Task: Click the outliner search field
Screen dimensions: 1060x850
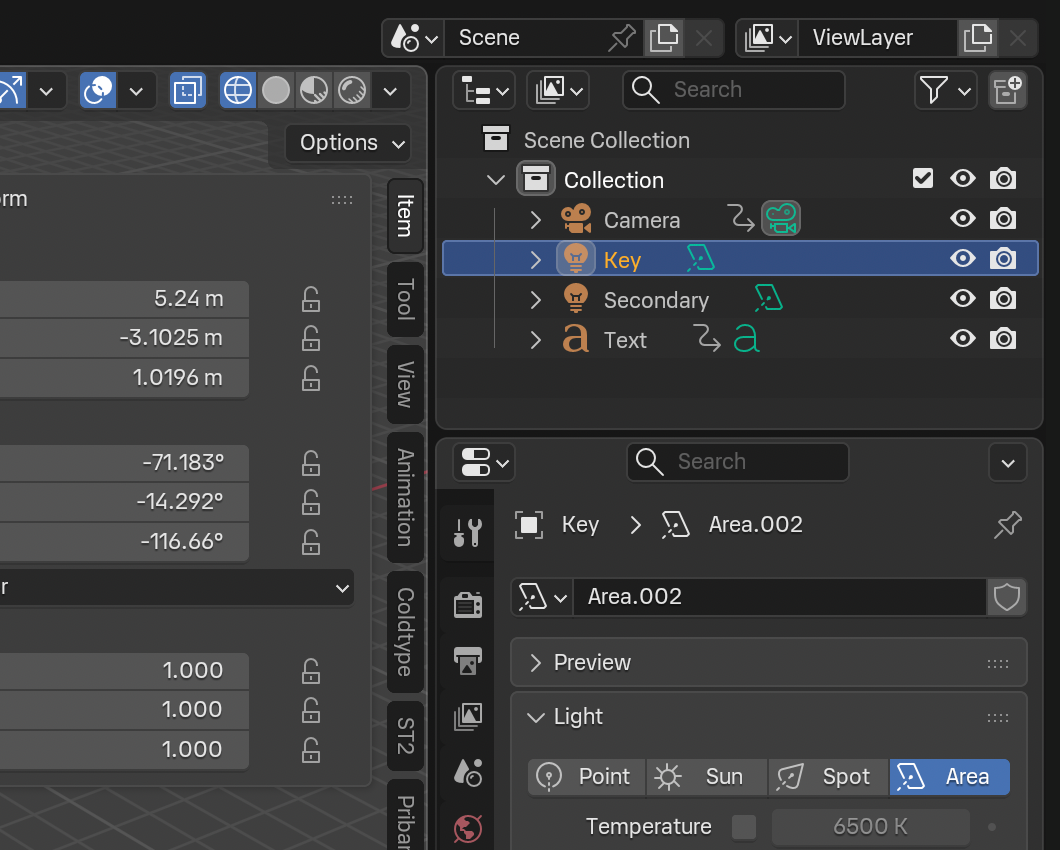Action: (x=733, y=90)
